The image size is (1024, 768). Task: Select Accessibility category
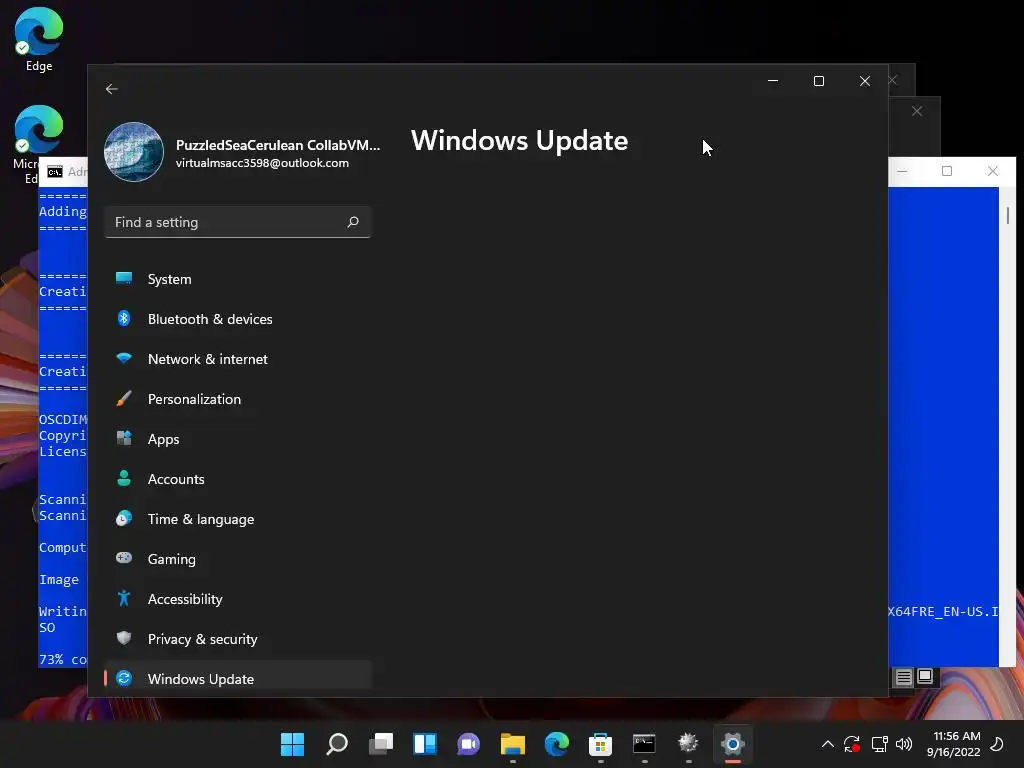pos(238,599)
